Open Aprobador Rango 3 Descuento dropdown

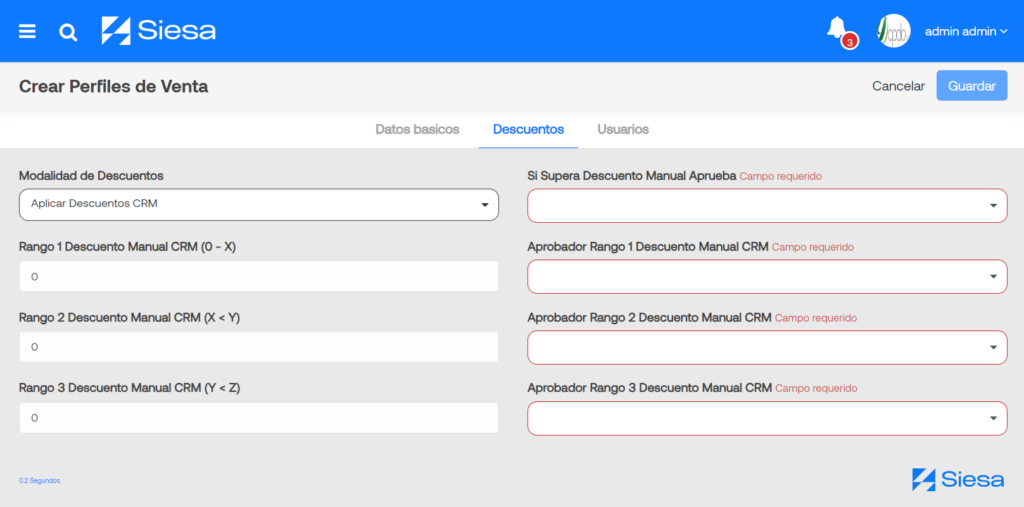767,418
